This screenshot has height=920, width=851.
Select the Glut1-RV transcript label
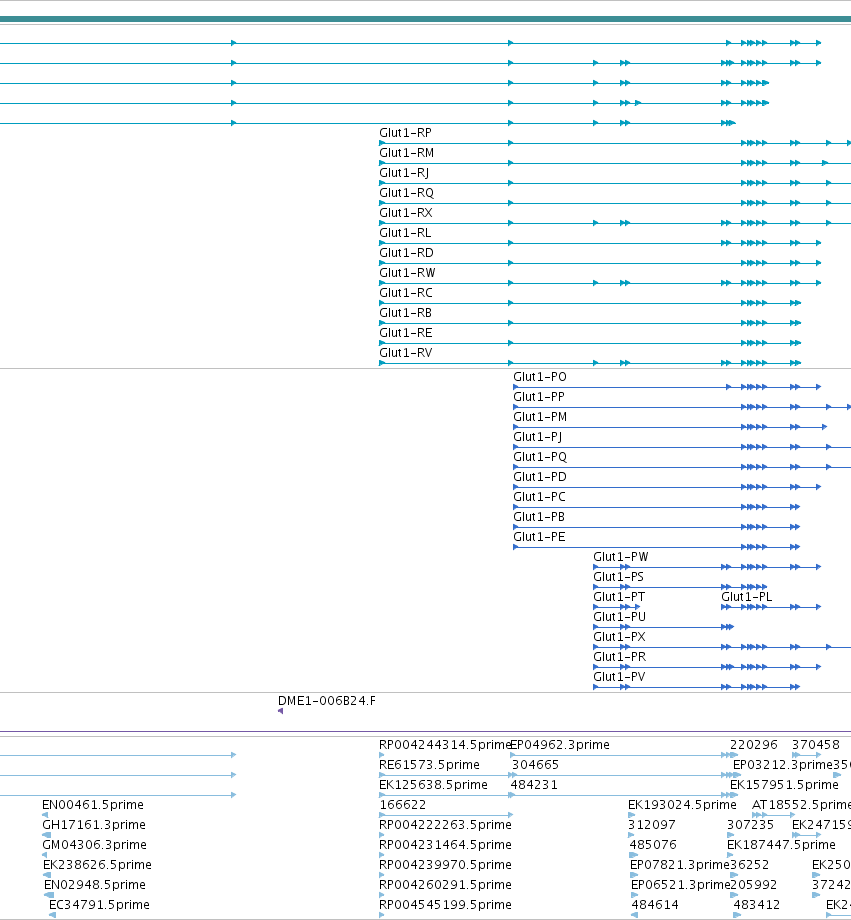tap(406, 353)
